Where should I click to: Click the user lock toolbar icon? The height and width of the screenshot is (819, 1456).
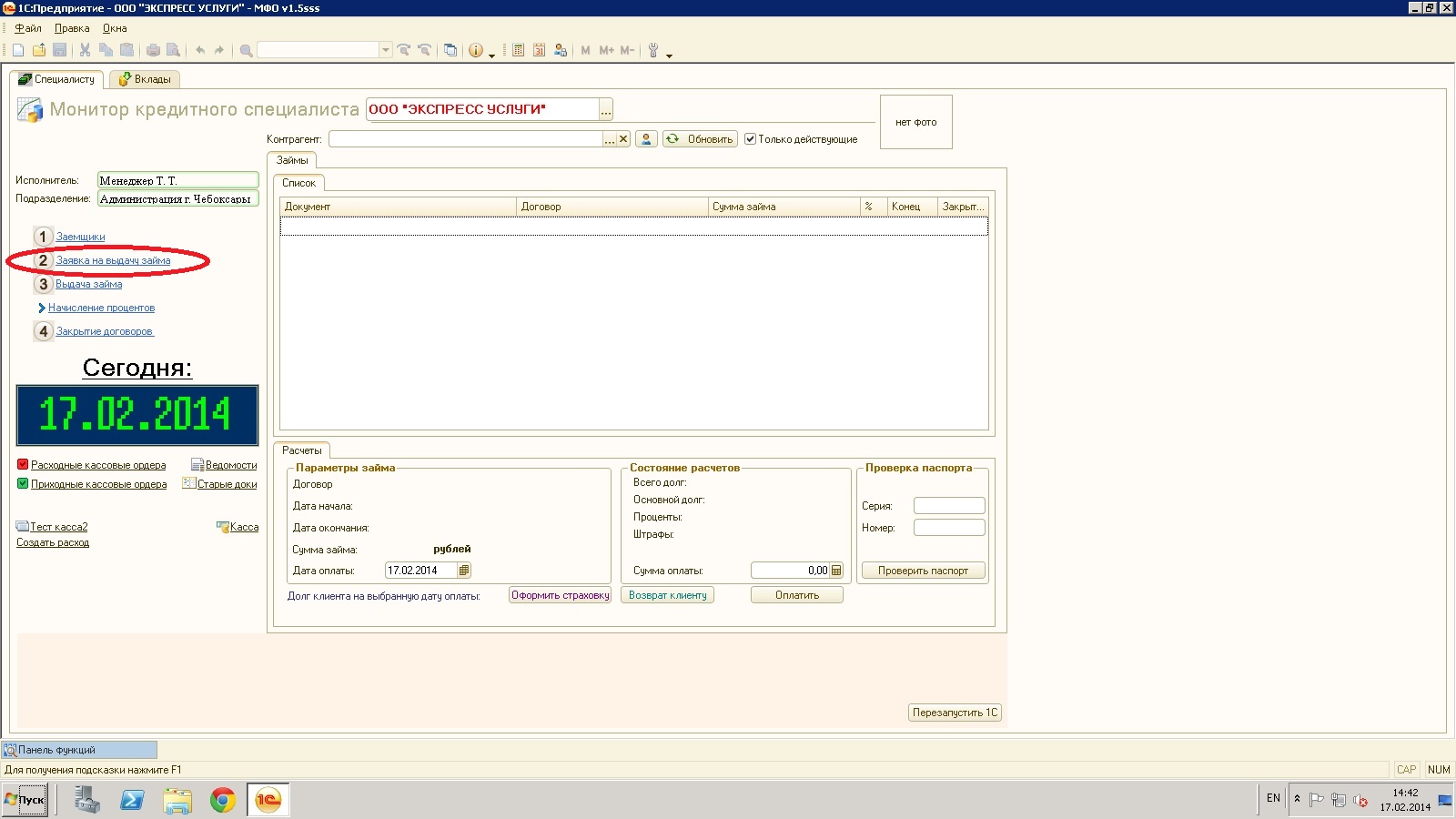click(x=561, y=50)
